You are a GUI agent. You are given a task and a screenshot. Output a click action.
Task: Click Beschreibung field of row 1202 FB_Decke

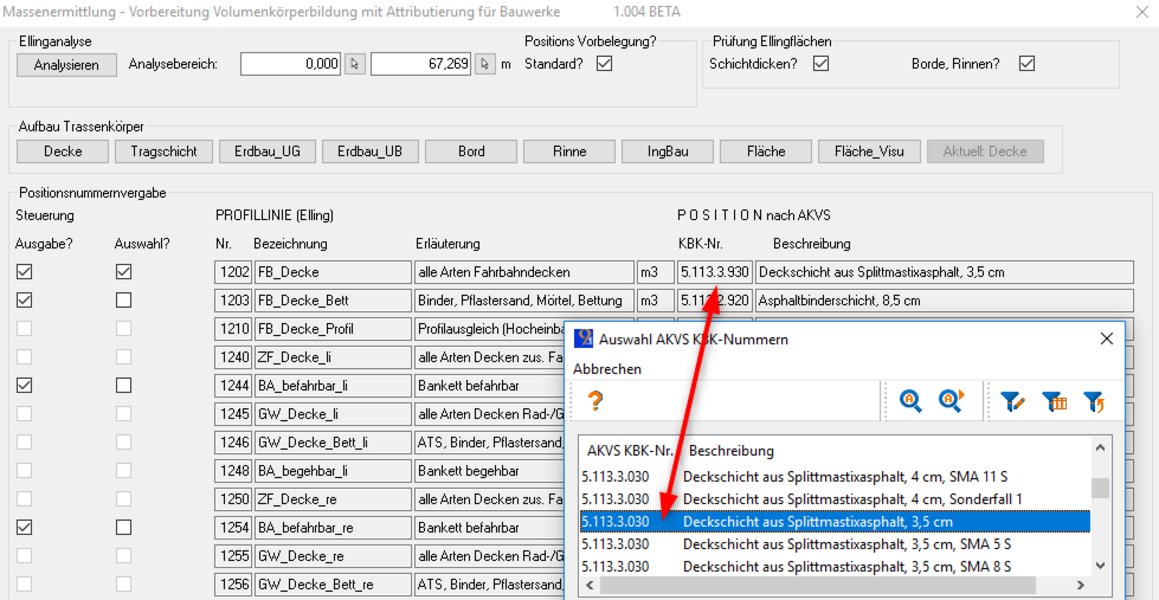click(x=944, y=272)
